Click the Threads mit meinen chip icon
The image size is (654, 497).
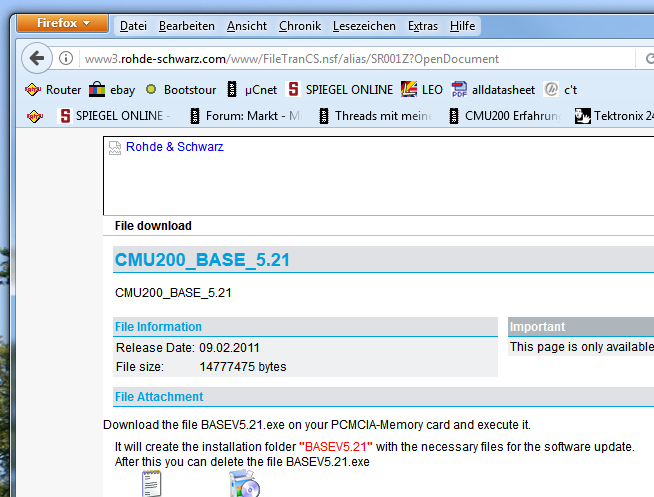pos(324,115)
